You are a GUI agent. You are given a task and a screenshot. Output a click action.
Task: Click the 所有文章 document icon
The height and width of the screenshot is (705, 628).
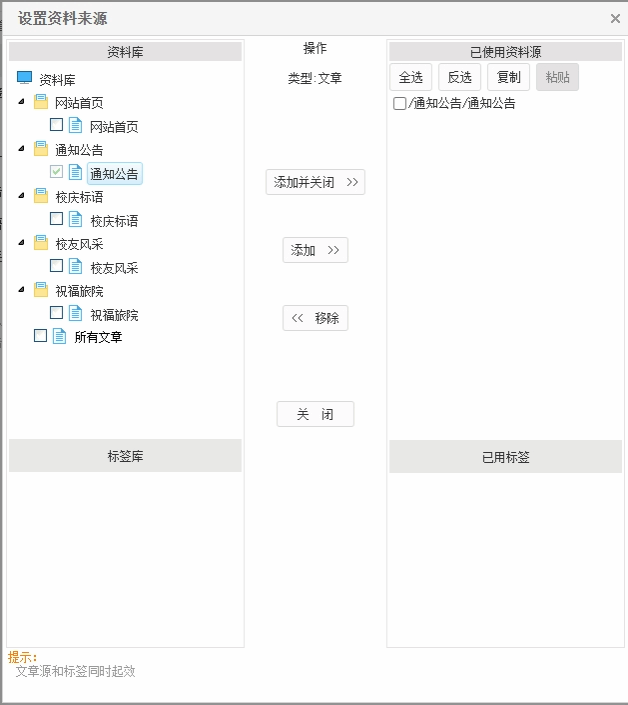click(60, 337)
